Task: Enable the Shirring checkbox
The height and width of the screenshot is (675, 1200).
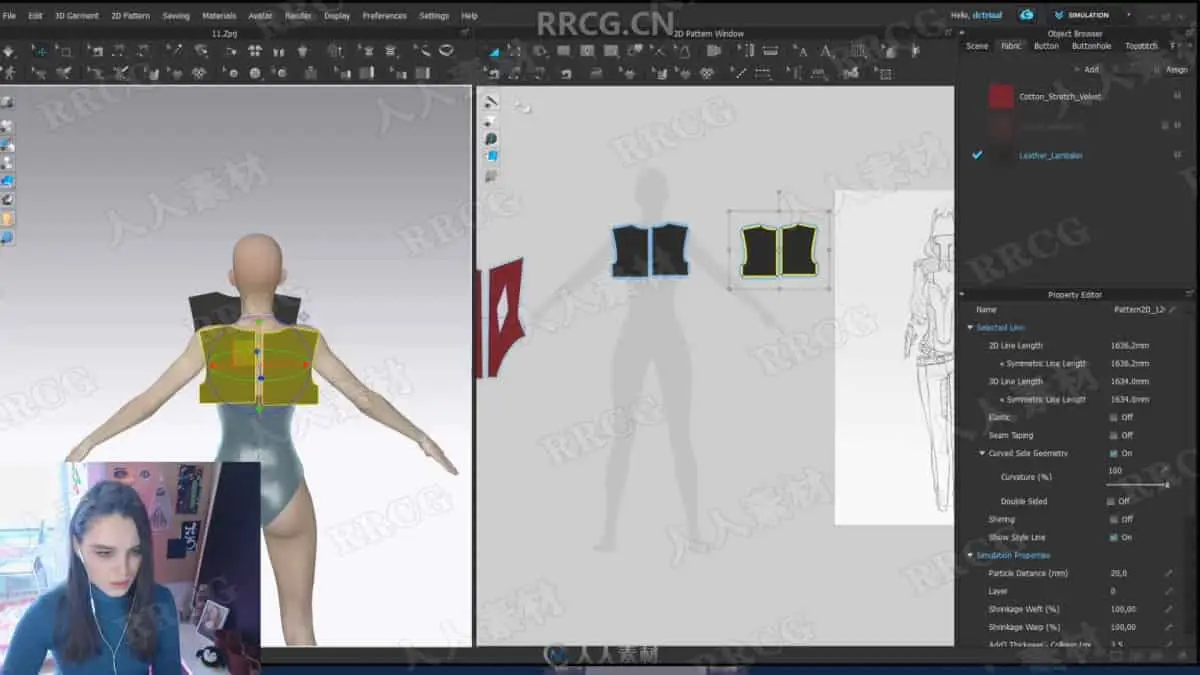Action: tap(1114, 519)
